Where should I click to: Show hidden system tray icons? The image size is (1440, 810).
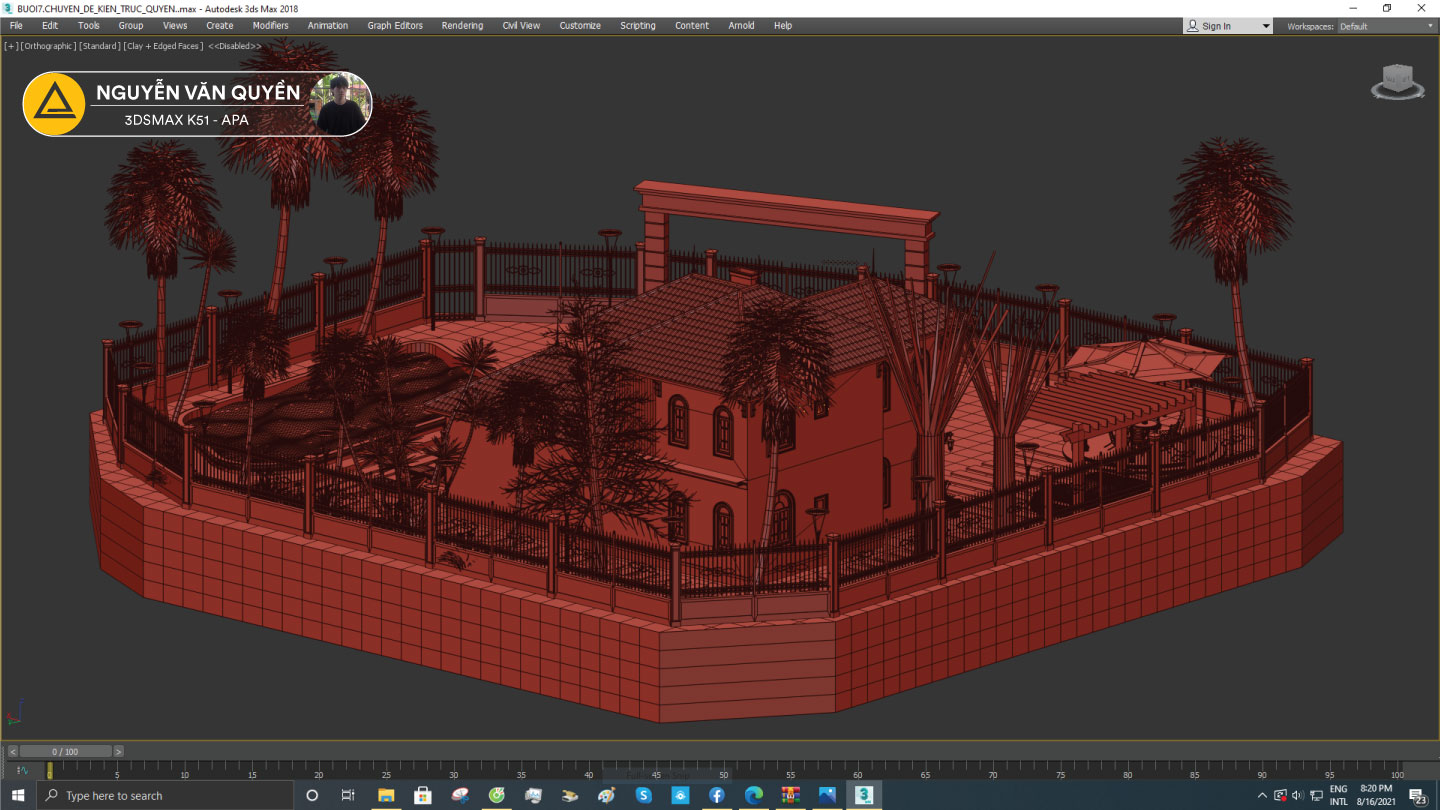[1262, 795]
